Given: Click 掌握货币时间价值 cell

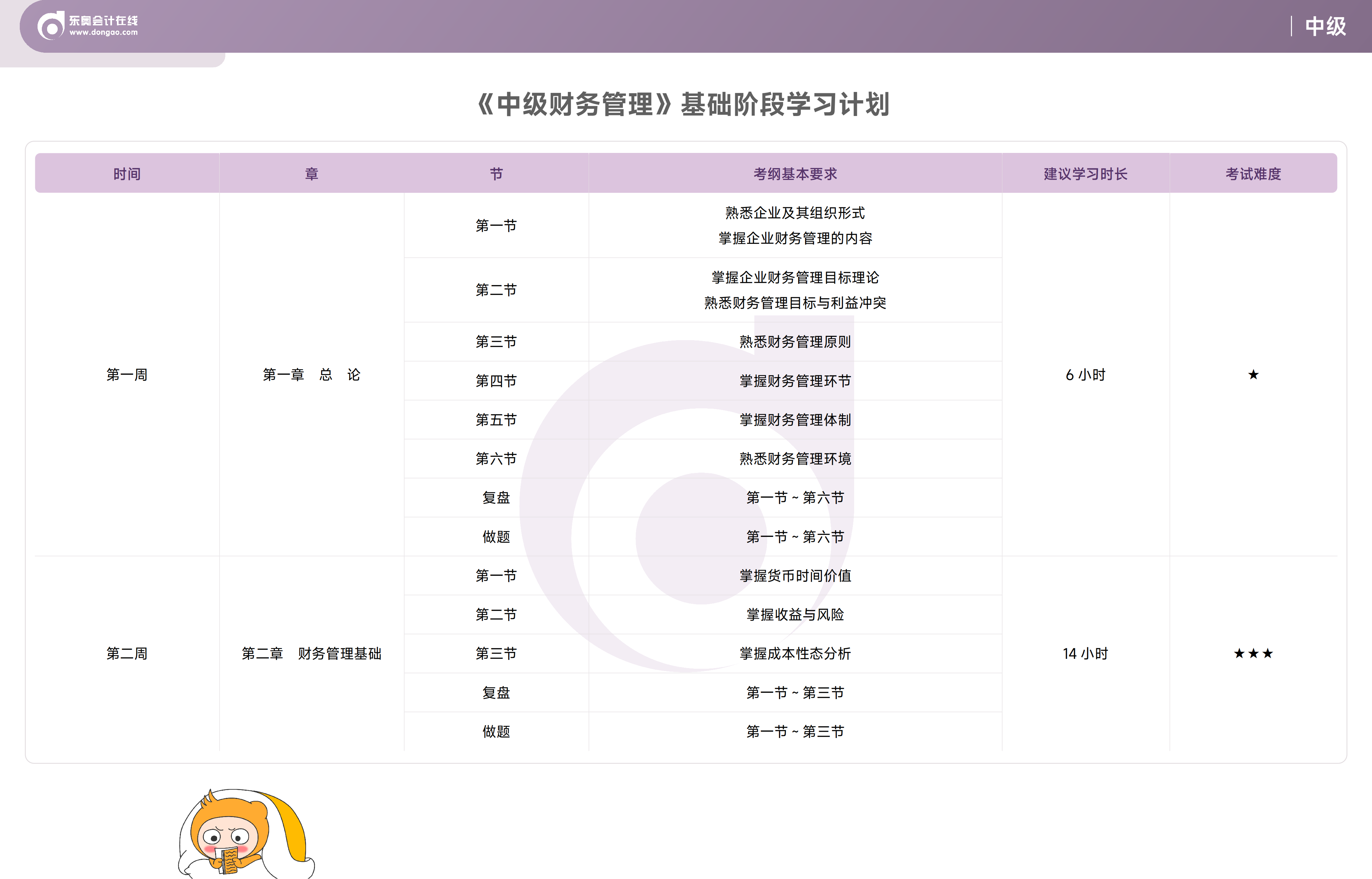Looking at the screenshot, I should point(795,575).
